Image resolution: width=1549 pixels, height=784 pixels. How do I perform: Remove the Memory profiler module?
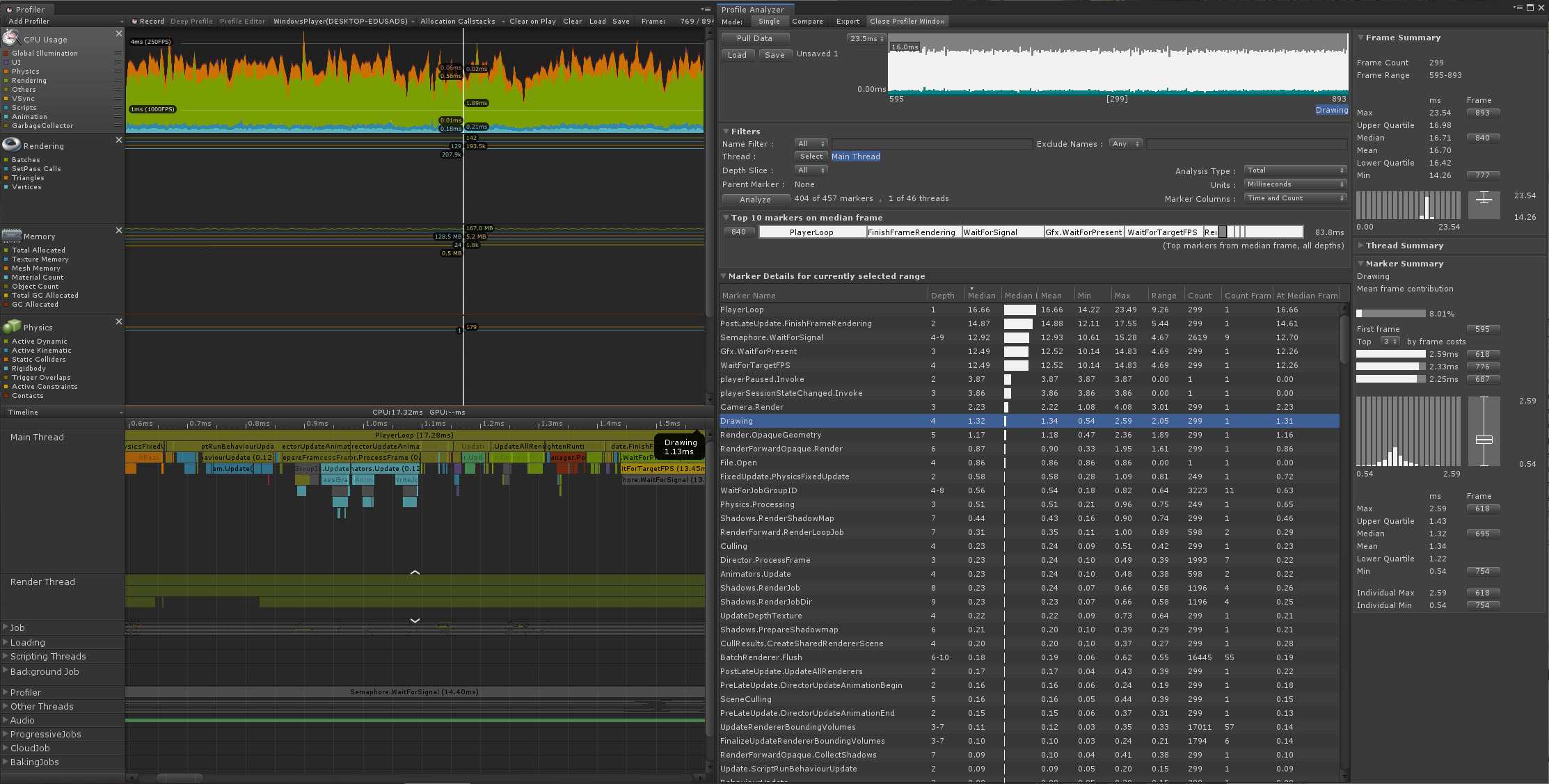pyautogui.click(x=118, y=230)
